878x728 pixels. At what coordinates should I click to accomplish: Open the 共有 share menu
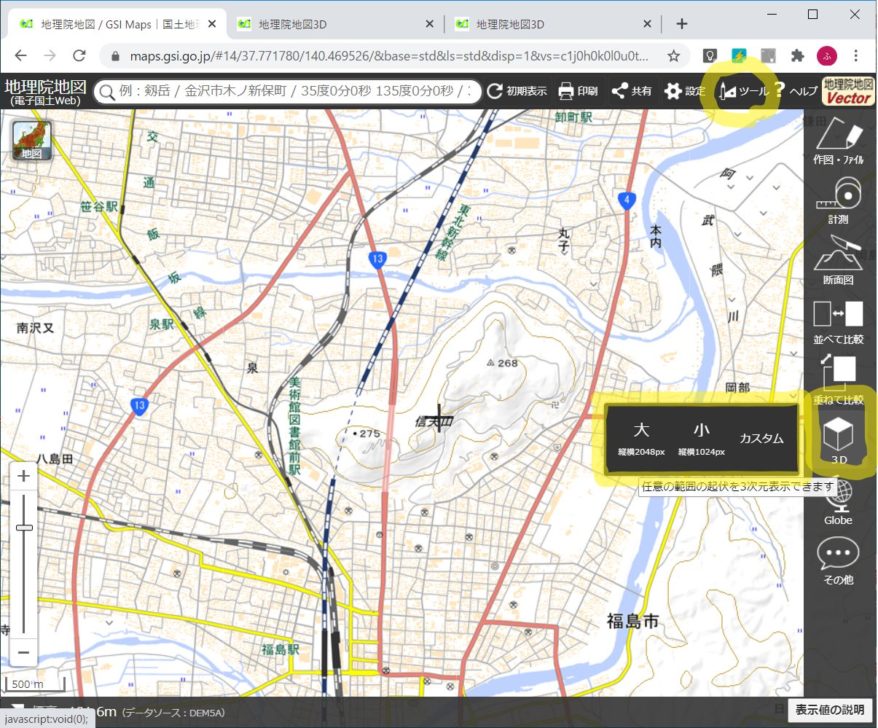(631, 91)
